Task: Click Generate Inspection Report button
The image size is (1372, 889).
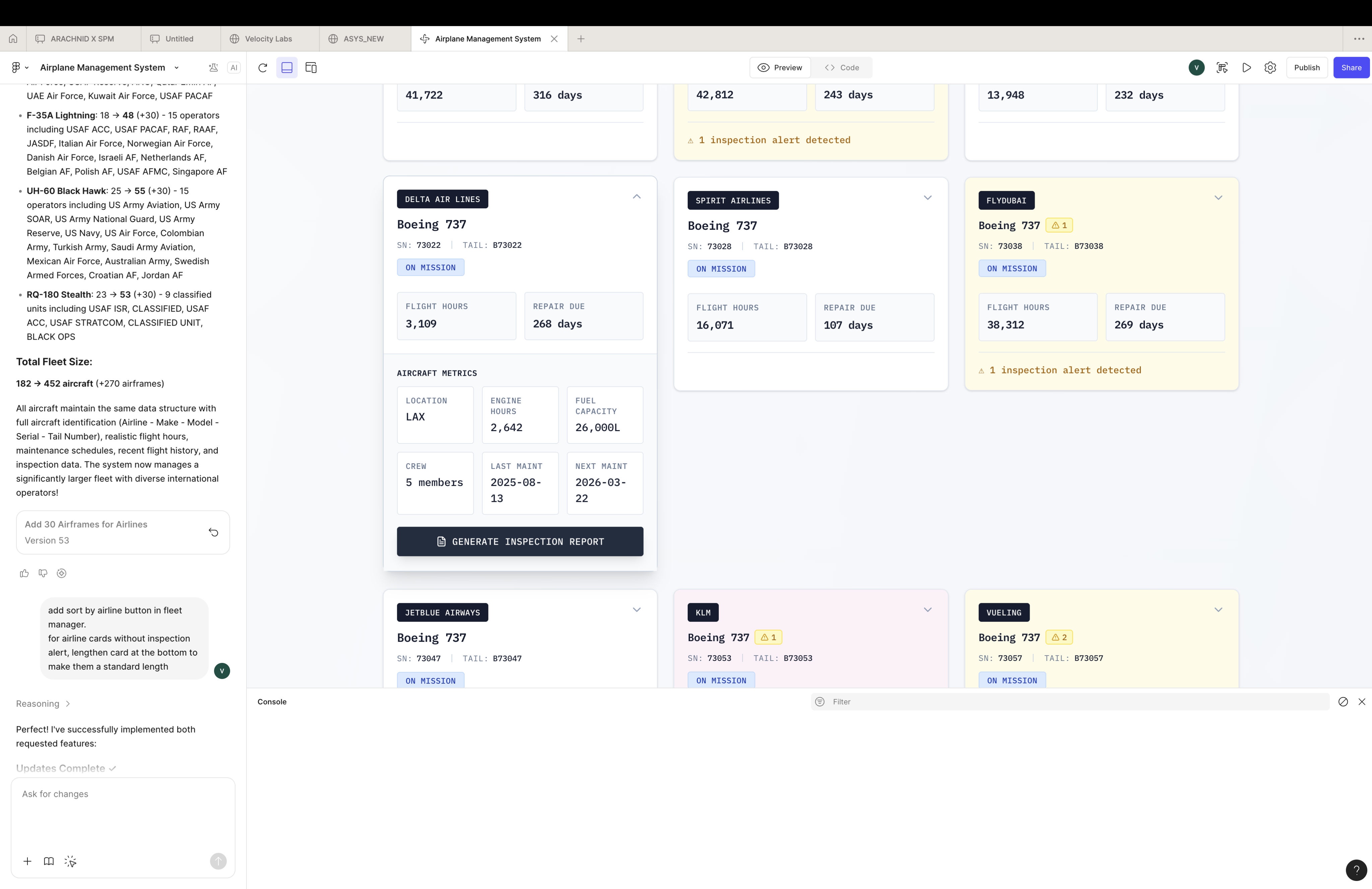Action: [520, 541]
